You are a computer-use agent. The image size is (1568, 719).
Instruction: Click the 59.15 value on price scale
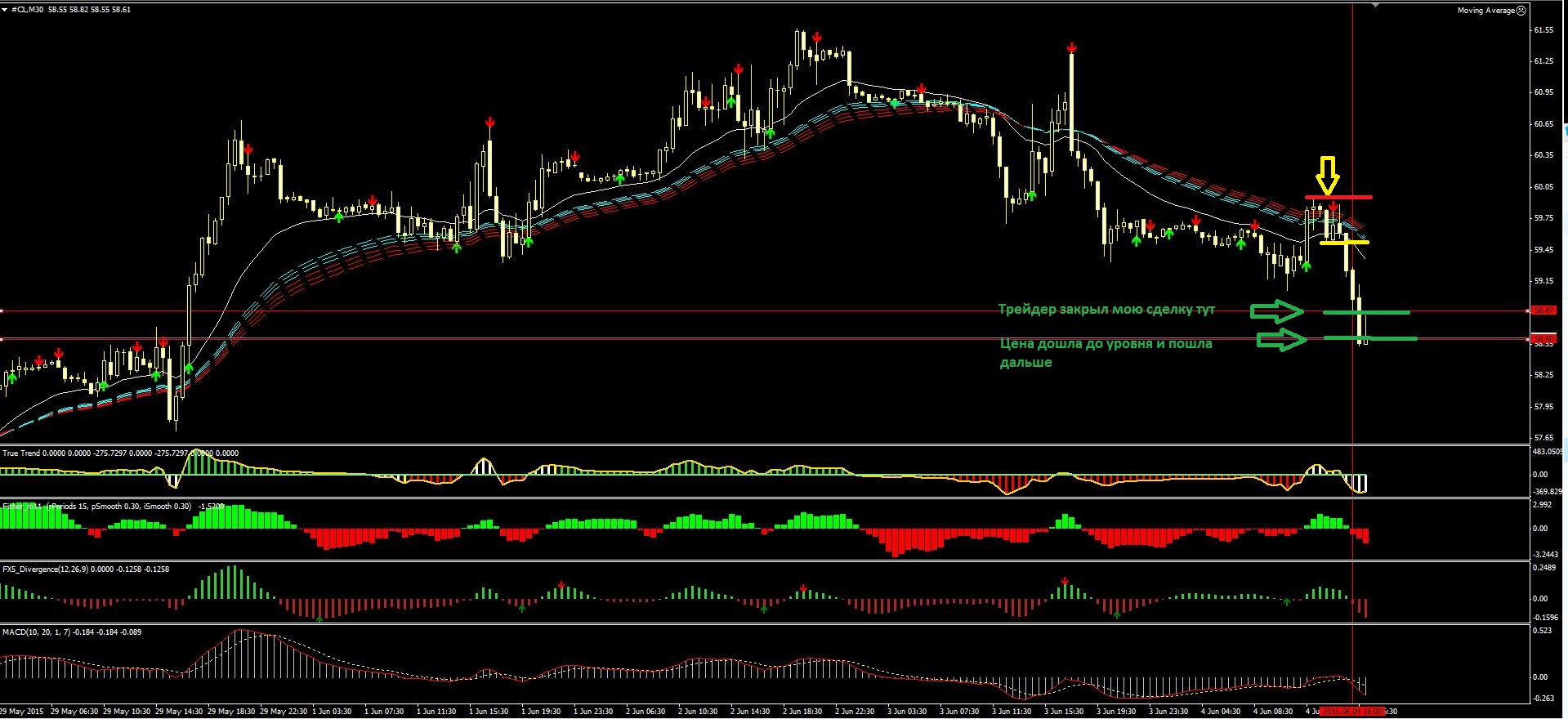1543,281
